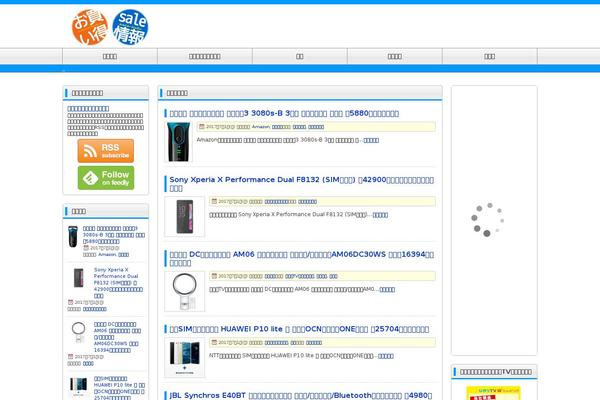This screenshot has width=600, height=400.
Task: Click the calendar icon under the HUAWEI P10 lite main title
Action: 214,343
